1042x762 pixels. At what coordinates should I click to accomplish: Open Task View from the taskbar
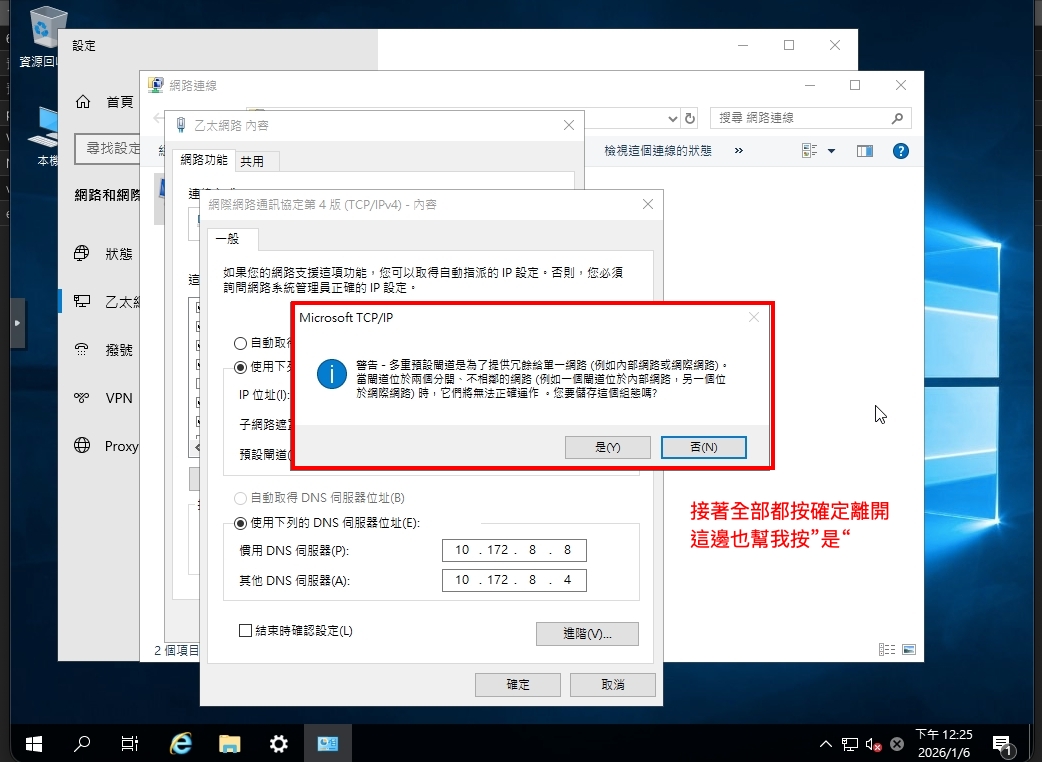[x=130, y=743]
